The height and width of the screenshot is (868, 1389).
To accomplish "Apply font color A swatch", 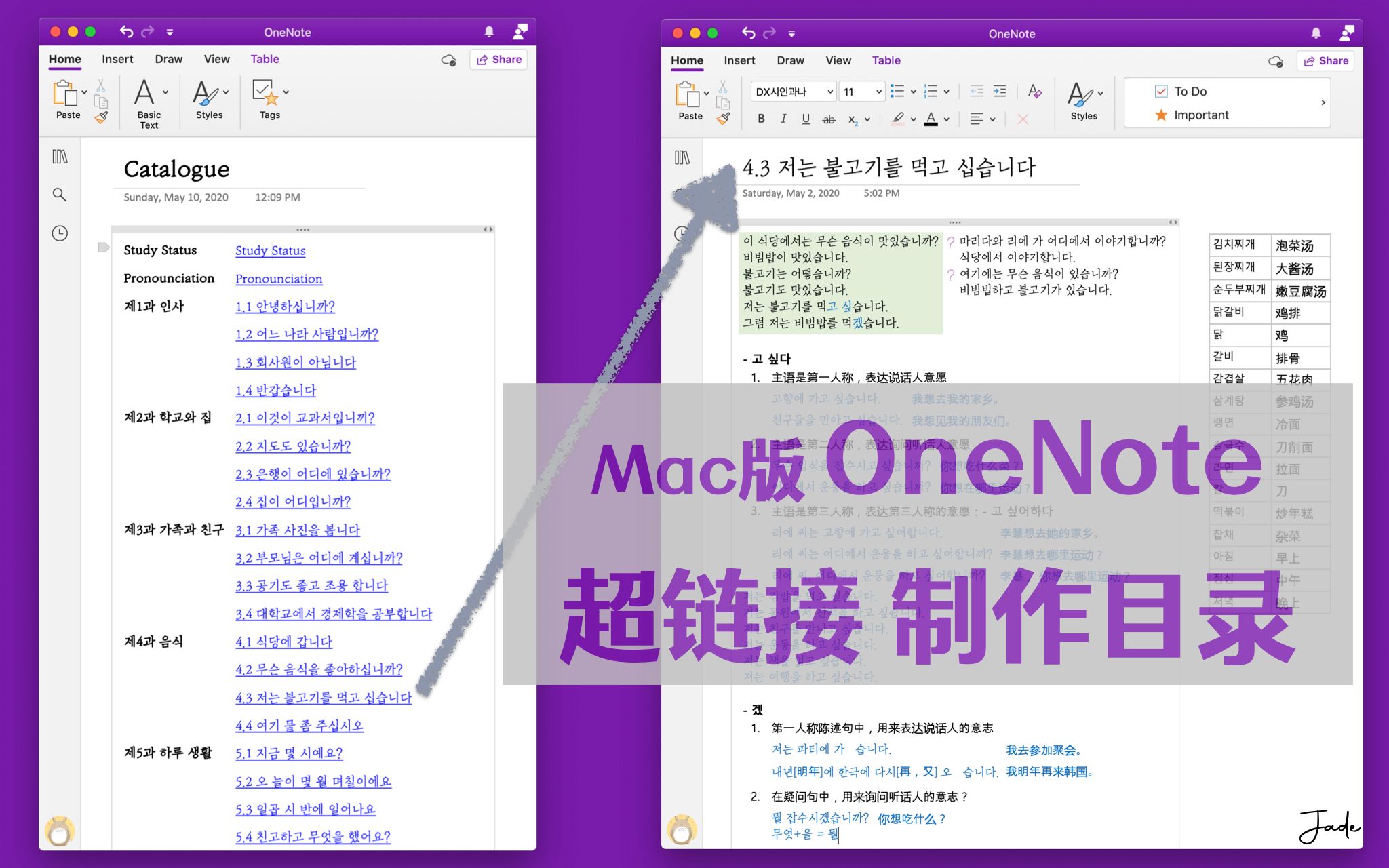I will (x=931, y=119).
